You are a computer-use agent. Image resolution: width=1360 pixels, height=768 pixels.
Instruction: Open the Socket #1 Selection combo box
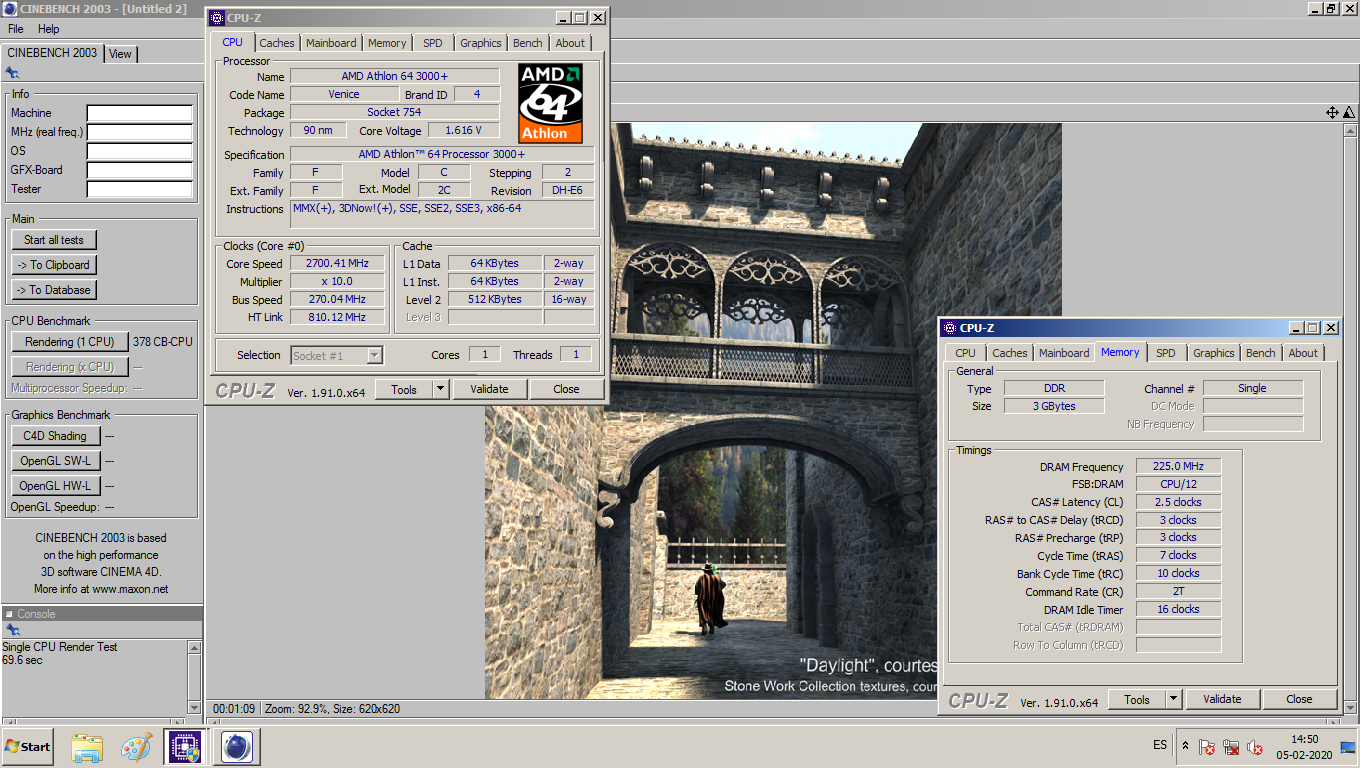click(x=337, y=355)
